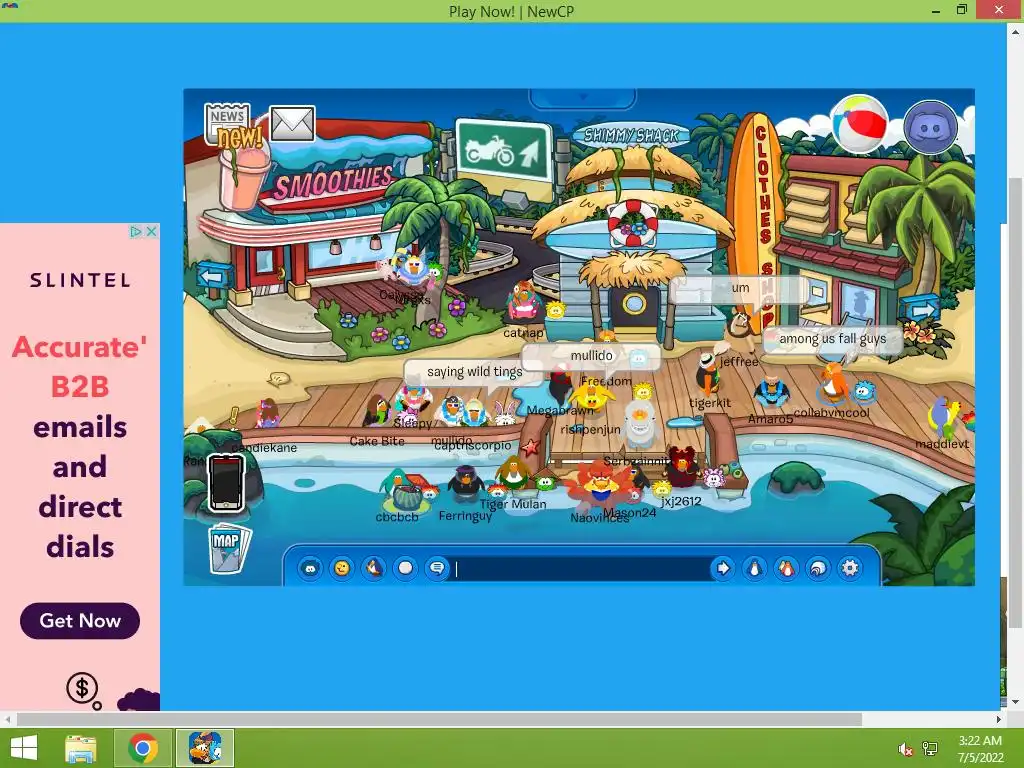Select penguin named maddievt
The height and width of the screenshot is (768, 1024).
(942, 418)
